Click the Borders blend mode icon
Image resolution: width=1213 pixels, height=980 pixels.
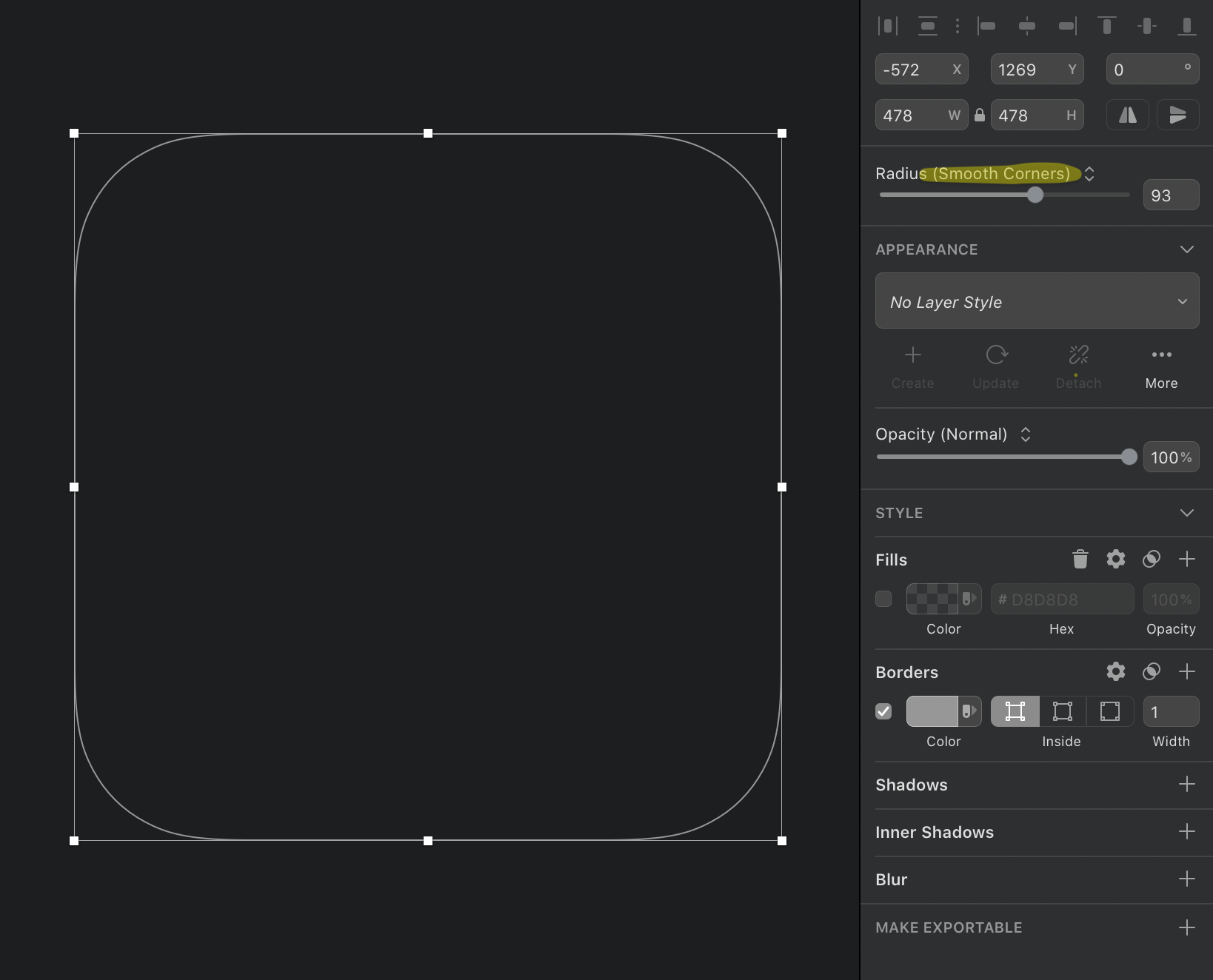pyautogui.click(x=1152, y=671)
